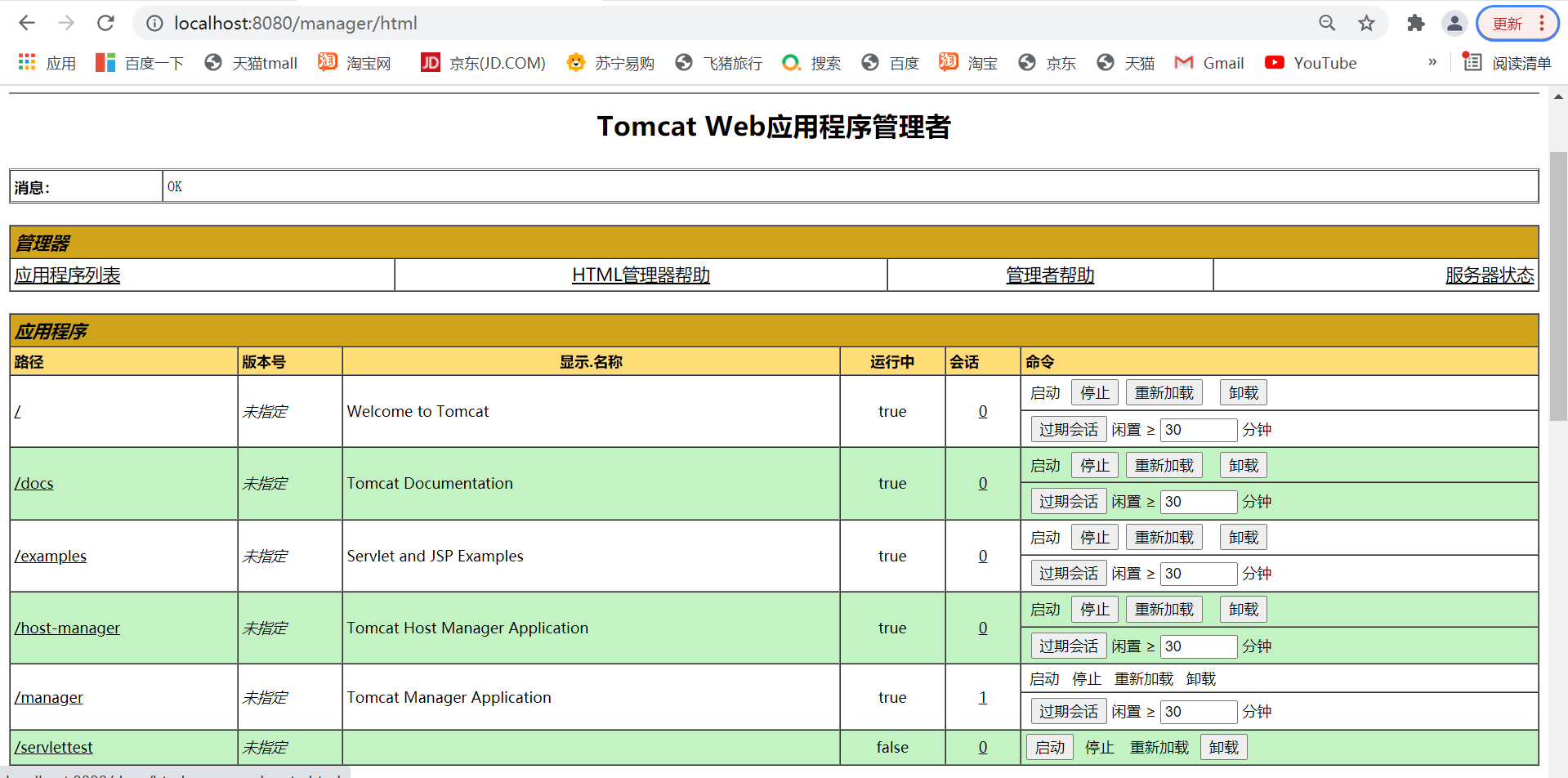Screen dimensions: 1568x778
Task: Reload the Tomcat Documentation application
Action: [x=1164, y=466]
